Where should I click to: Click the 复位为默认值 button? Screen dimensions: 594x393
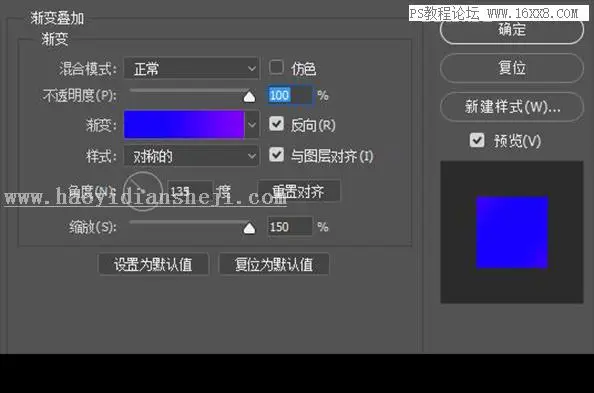tap(274, 264)
